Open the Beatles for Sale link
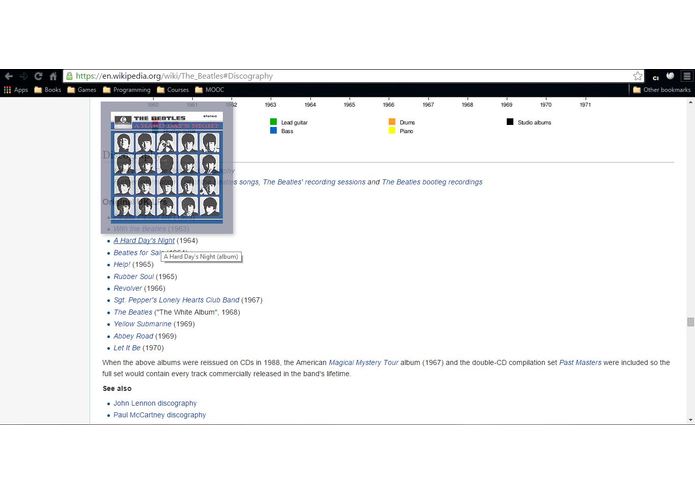 pyautogui.click(x=137, y=253)
